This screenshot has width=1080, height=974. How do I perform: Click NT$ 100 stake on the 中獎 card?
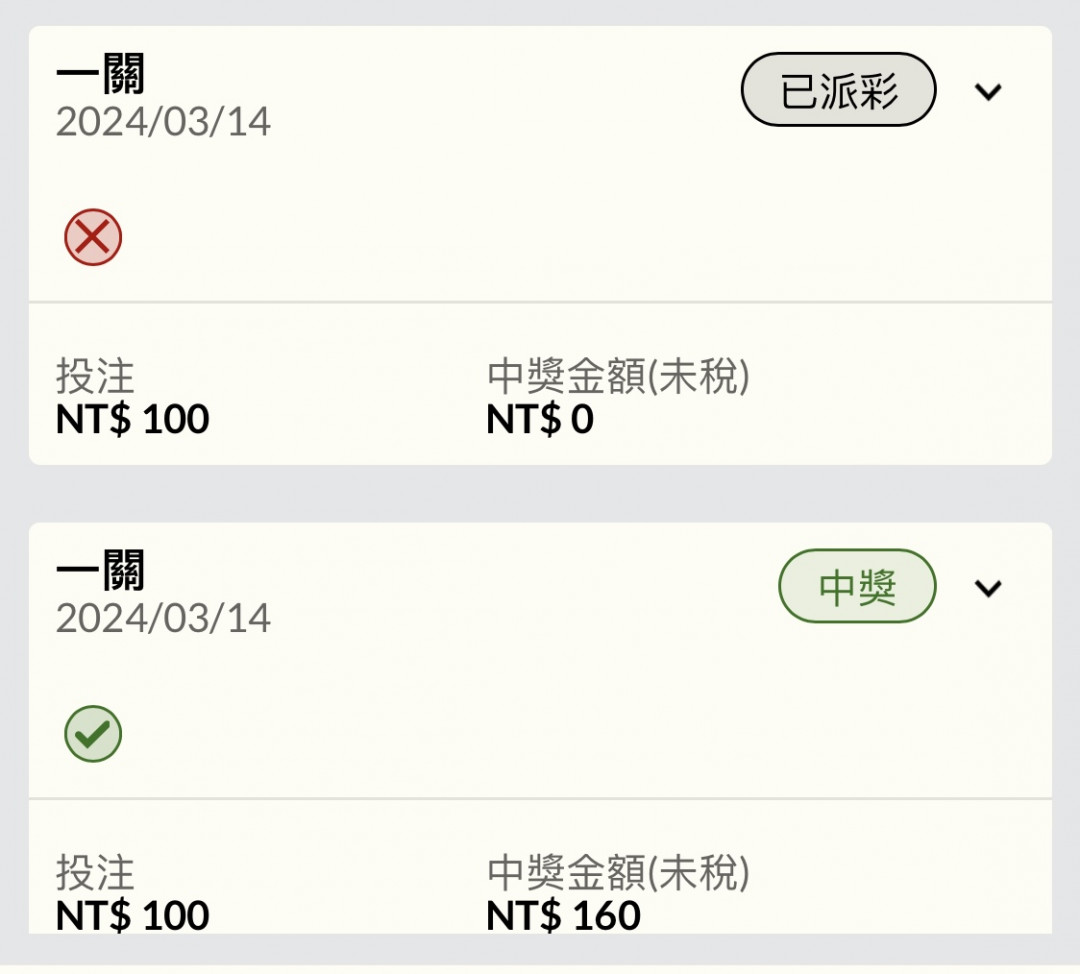pyautogui.click(x=132, y=915)
